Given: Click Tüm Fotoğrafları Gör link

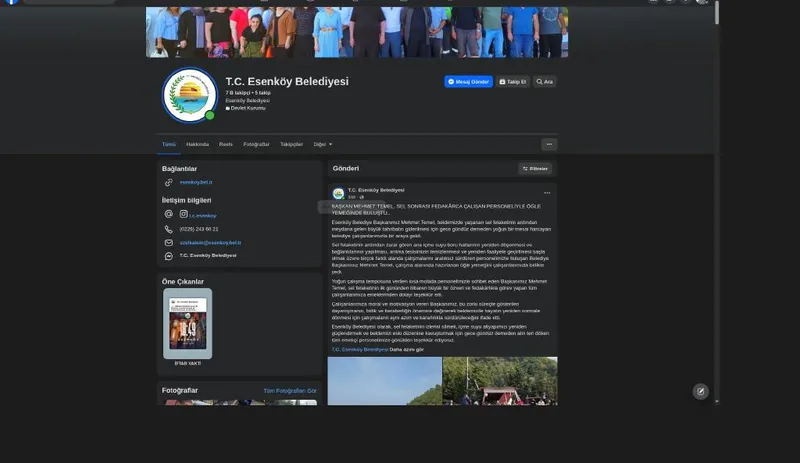Looking at the screenshot, I should tap(290, 391).
